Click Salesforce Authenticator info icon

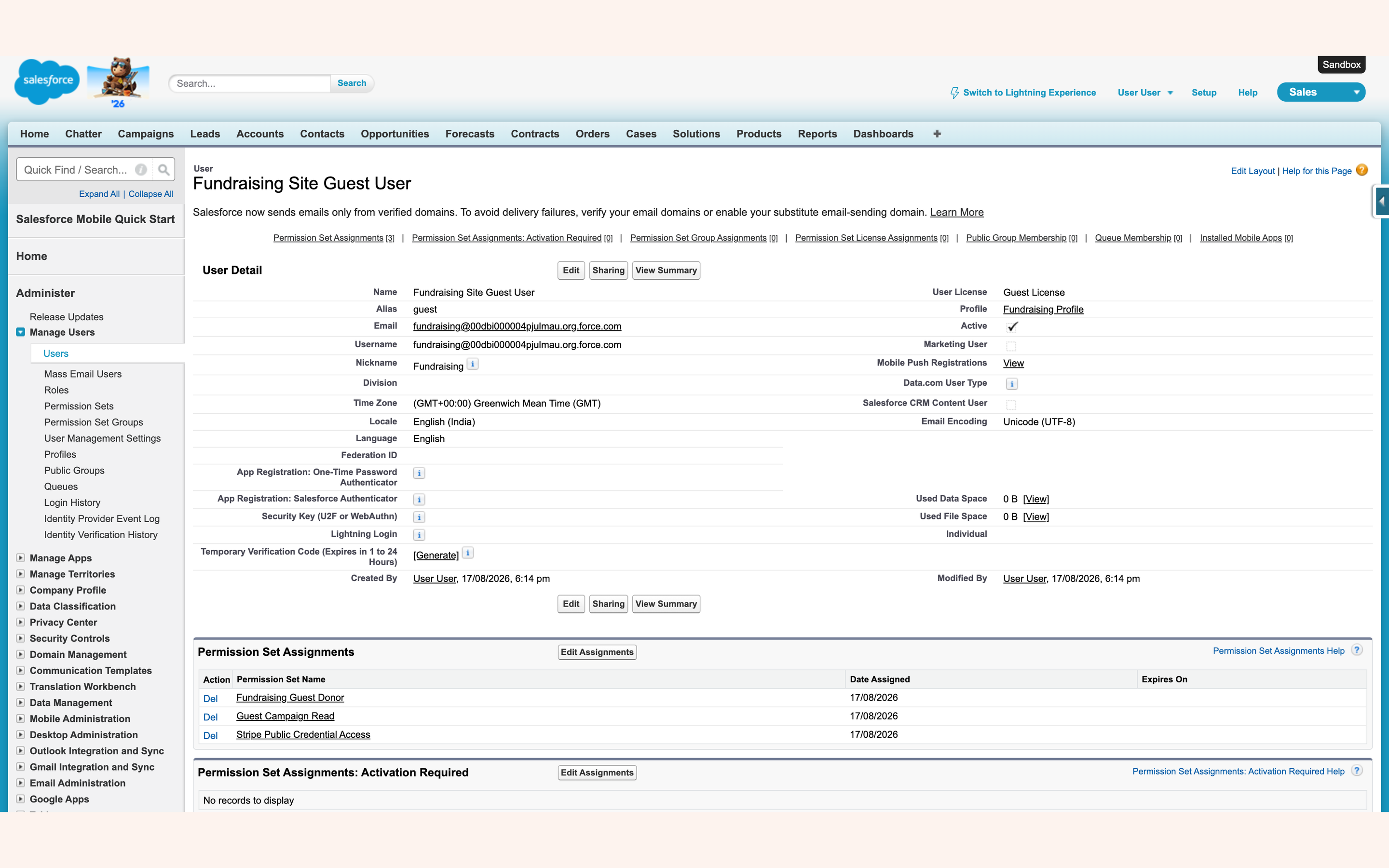click(x=419, y=500)
